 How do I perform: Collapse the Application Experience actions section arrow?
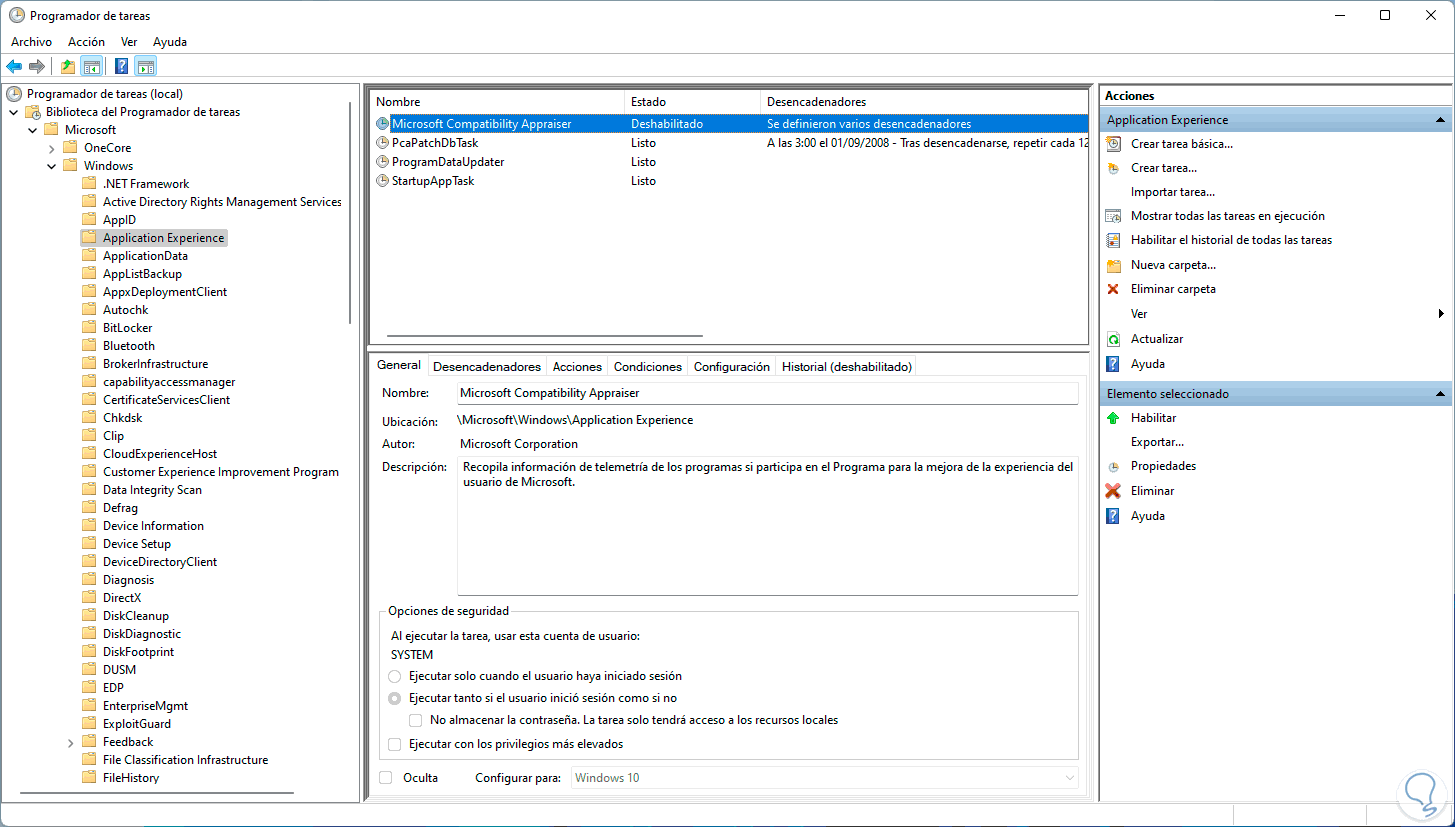pyautogui.click(x=1440, y=120)
